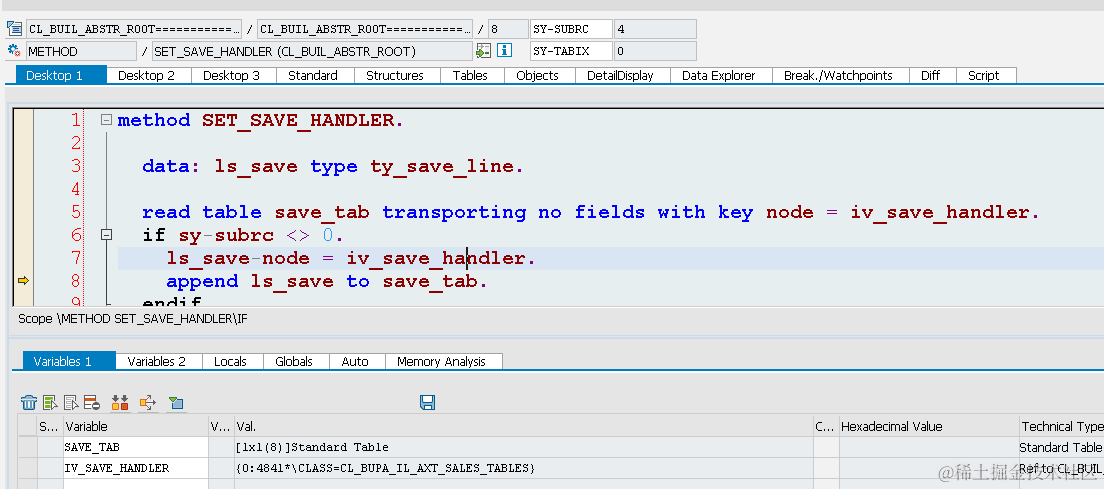Open the Standard tab
The height and width of the screenshot is (489, 1104).
[x=313, y=75]
